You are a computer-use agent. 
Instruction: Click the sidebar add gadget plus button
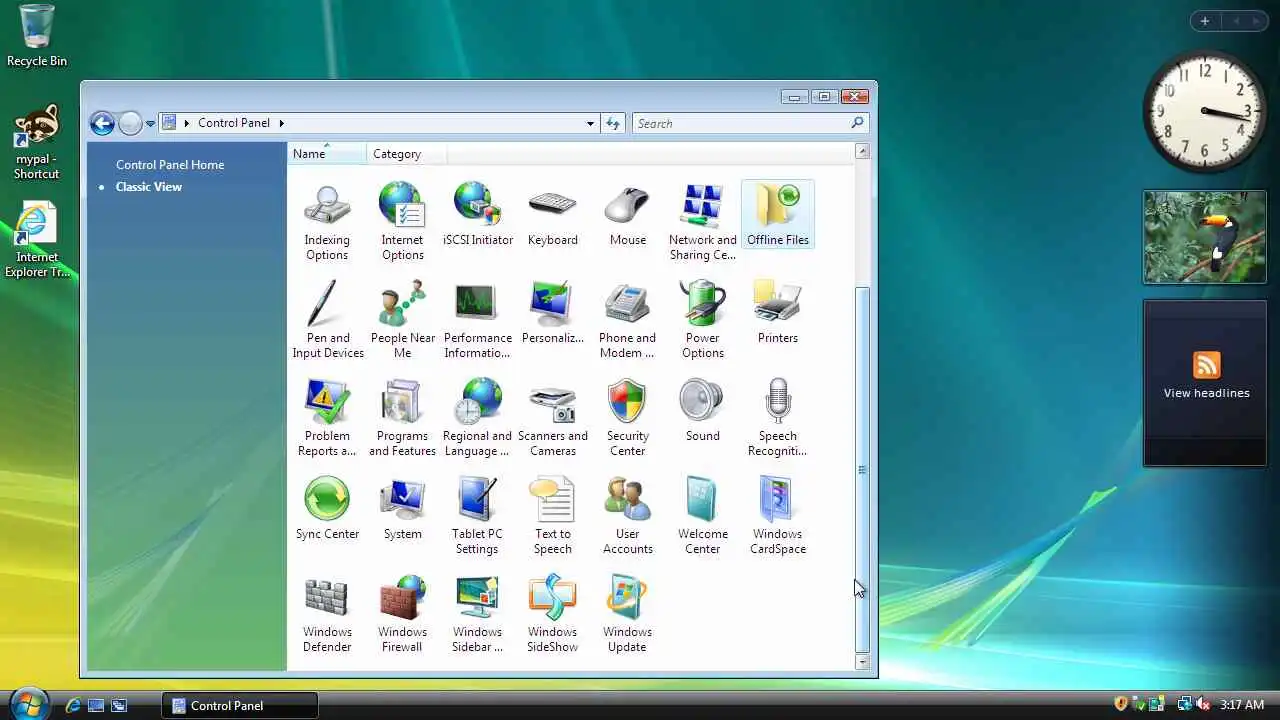[1205, 21]
